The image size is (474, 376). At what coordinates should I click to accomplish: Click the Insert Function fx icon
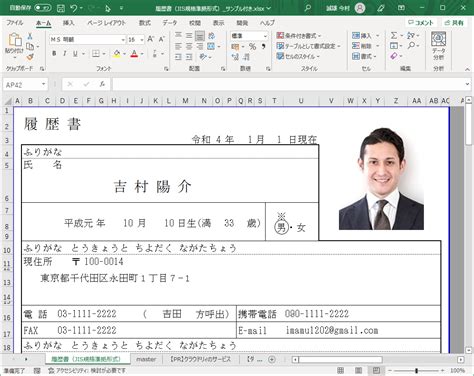[102, 84]
